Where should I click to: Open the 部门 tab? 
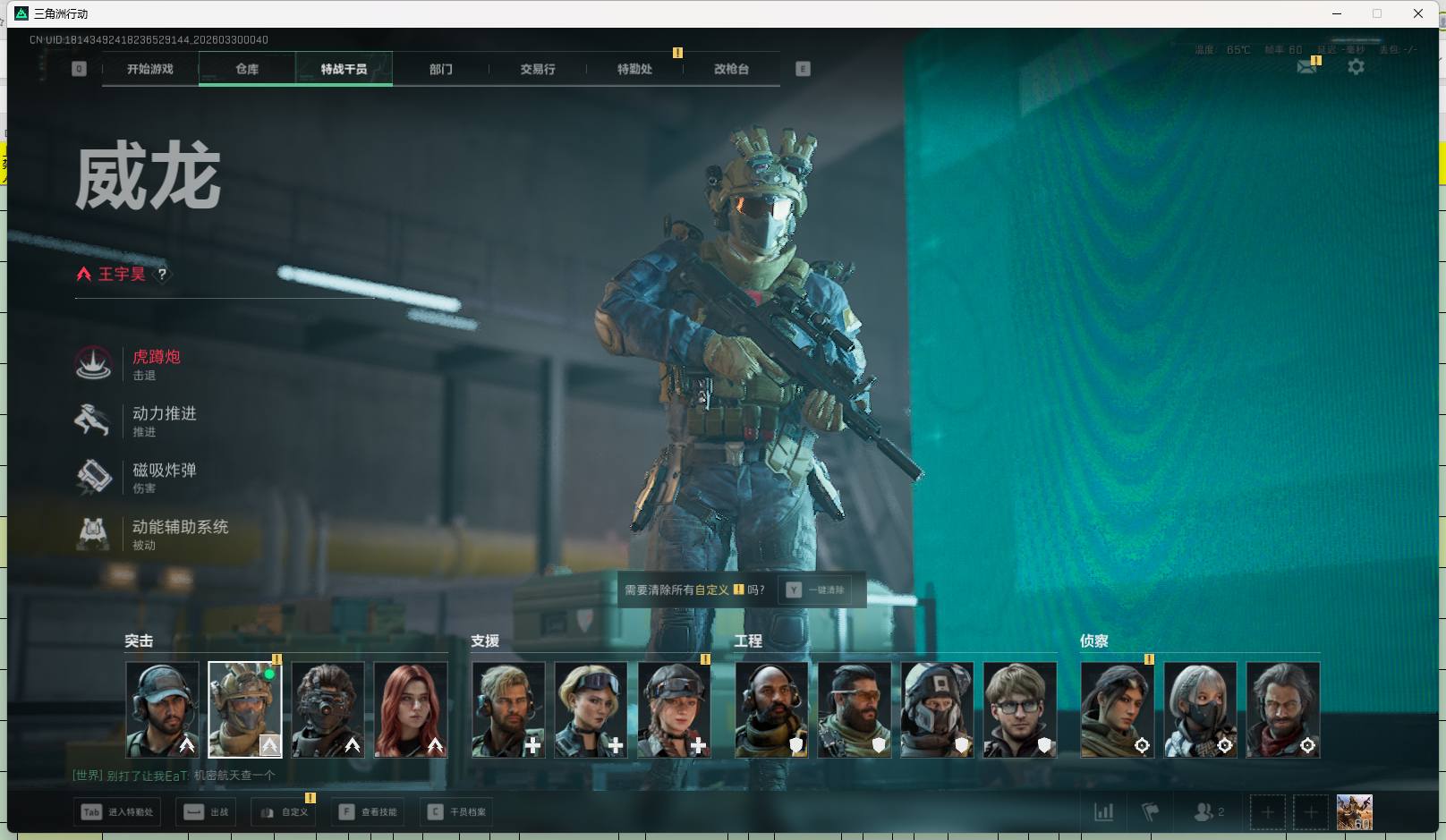click(x=441, y=69)
